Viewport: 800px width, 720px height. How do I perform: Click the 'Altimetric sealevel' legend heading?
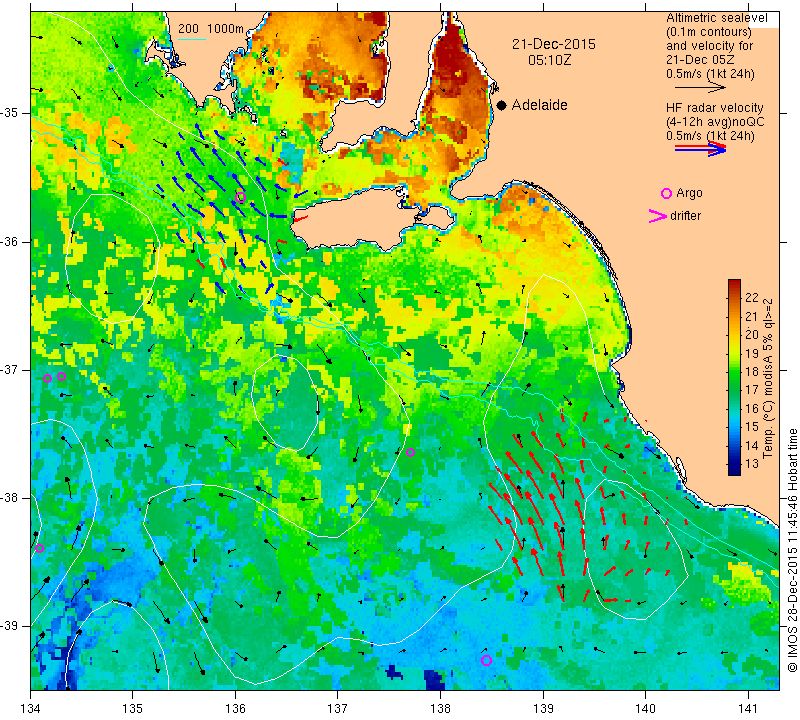(x=716, y=18)
